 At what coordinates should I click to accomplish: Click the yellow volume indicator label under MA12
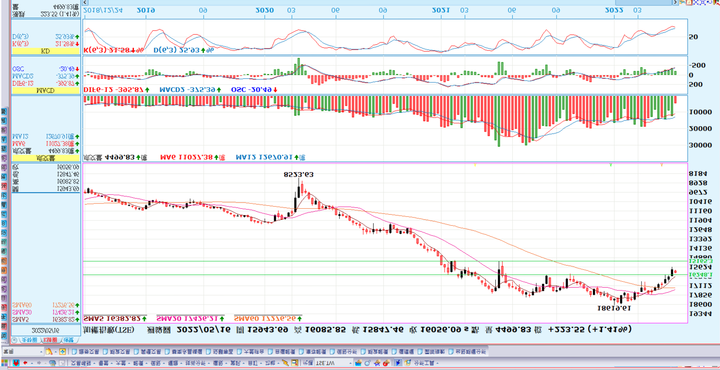point(45,158)
